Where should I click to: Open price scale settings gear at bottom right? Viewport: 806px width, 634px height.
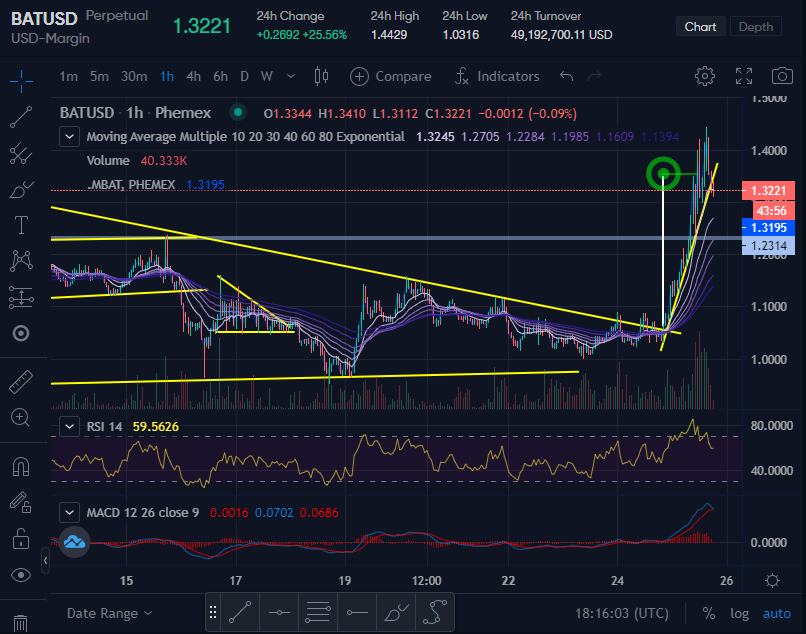coord(772,581)
